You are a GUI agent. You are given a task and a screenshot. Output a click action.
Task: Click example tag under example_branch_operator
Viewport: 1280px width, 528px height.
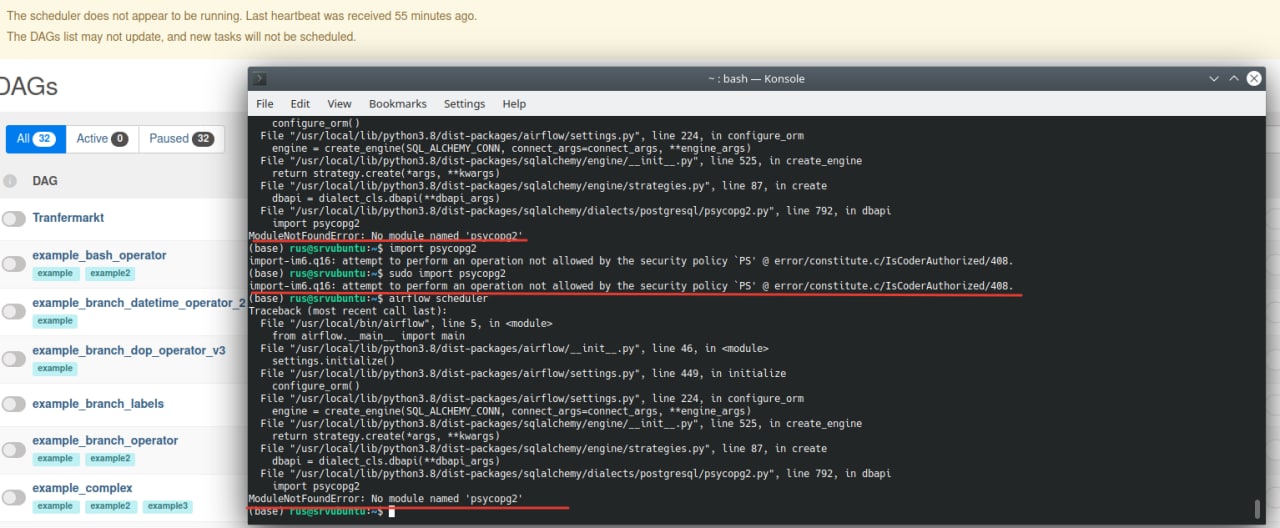(55, 458)
